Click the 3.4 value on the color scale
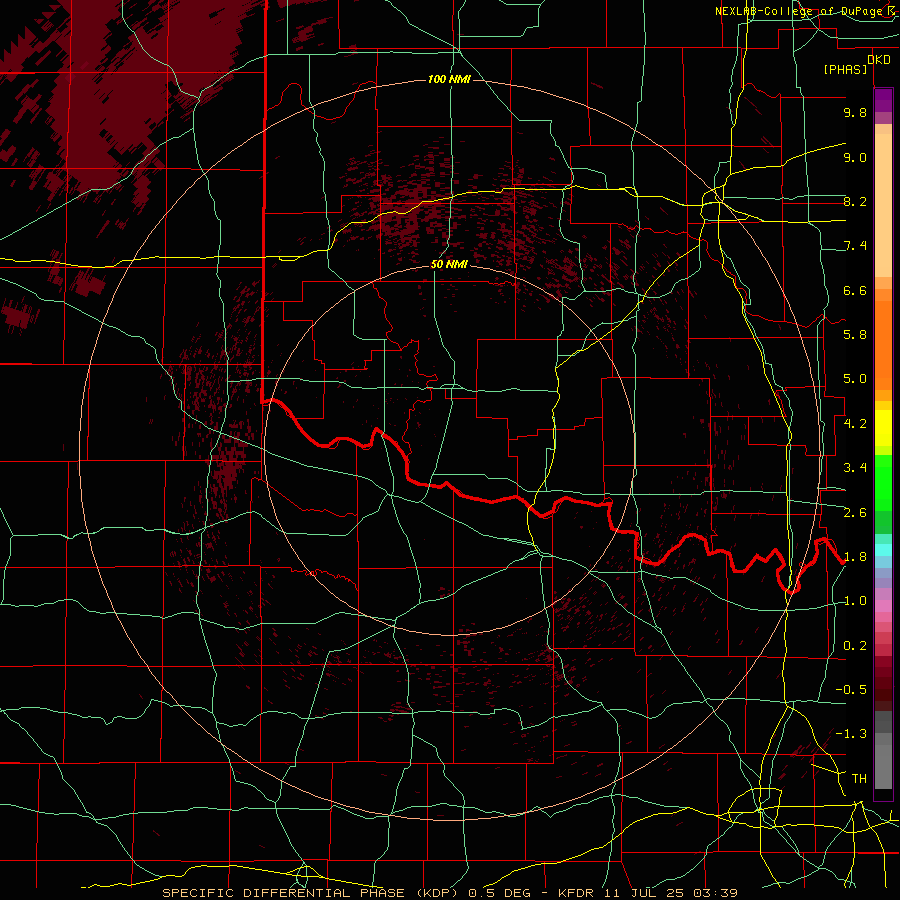The width and height of the screenshot is (900, 900). (855, 468)
